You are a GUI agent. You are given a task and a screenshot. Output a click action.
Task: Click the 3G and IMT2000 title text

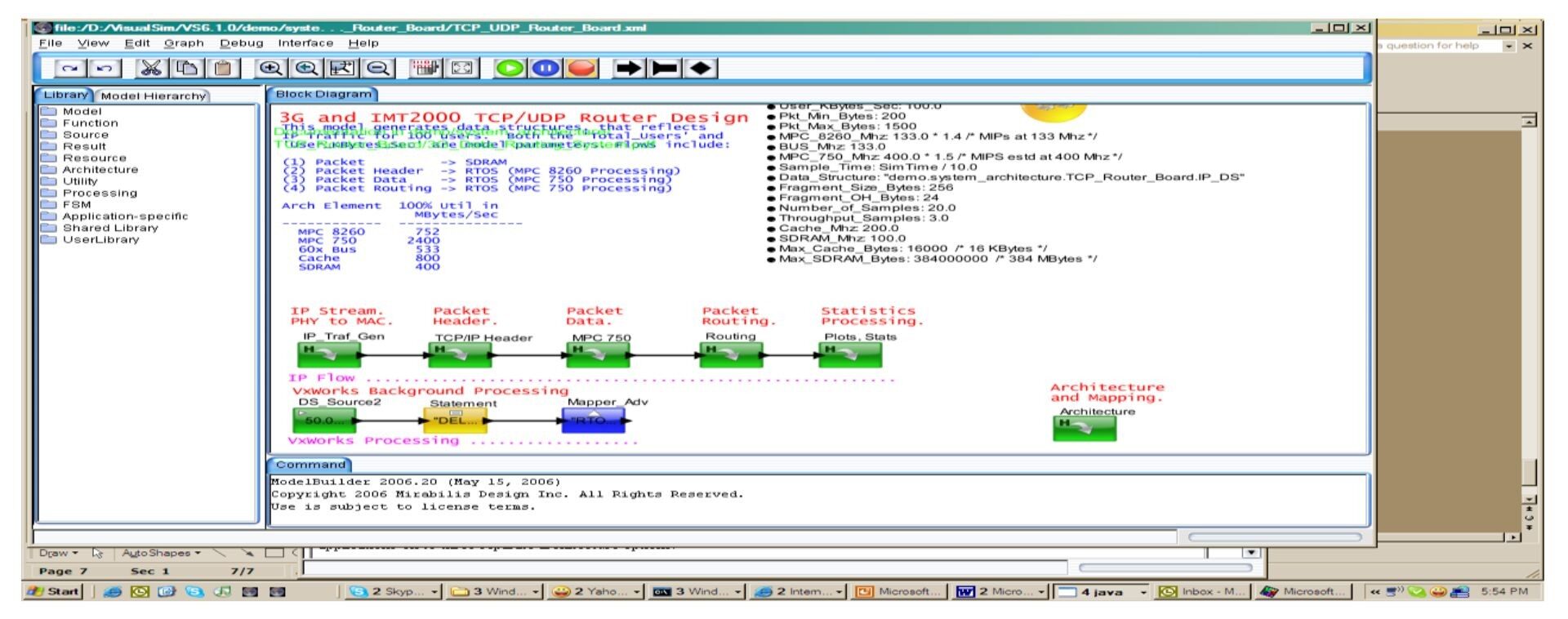(514, 118)
